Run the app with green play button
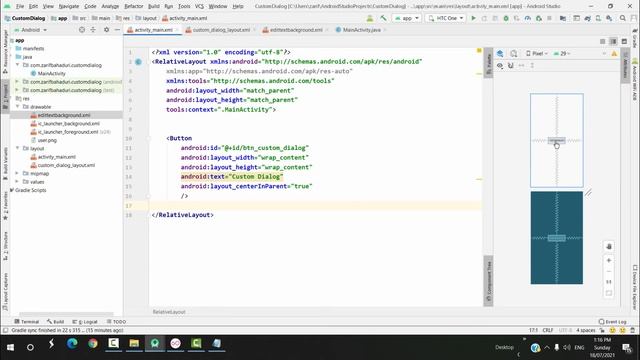The image size is (640, 360). pyautogui.click(x=473, y=18)
